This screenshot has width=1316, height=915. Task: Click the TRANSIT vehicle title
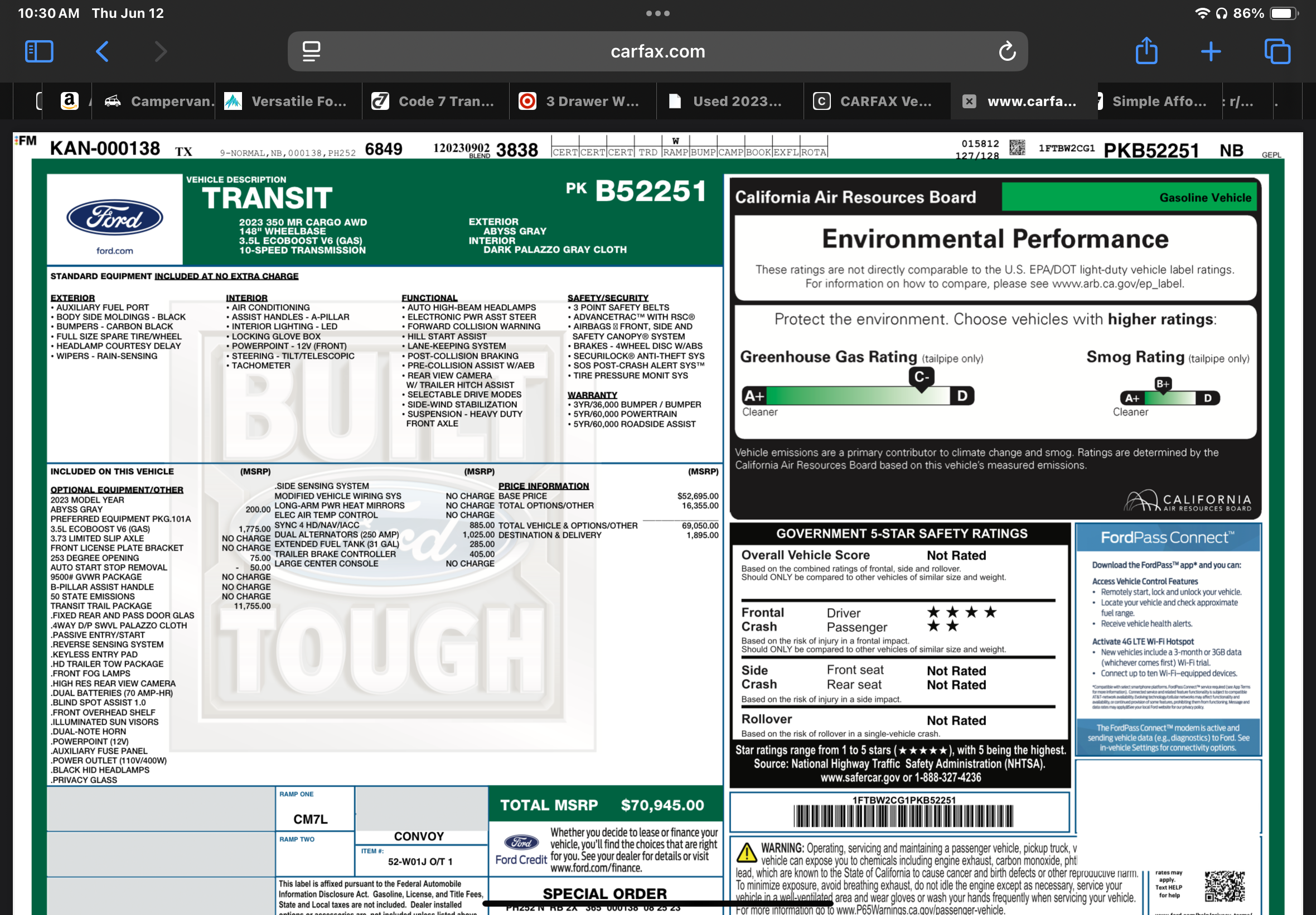point(267,199)
